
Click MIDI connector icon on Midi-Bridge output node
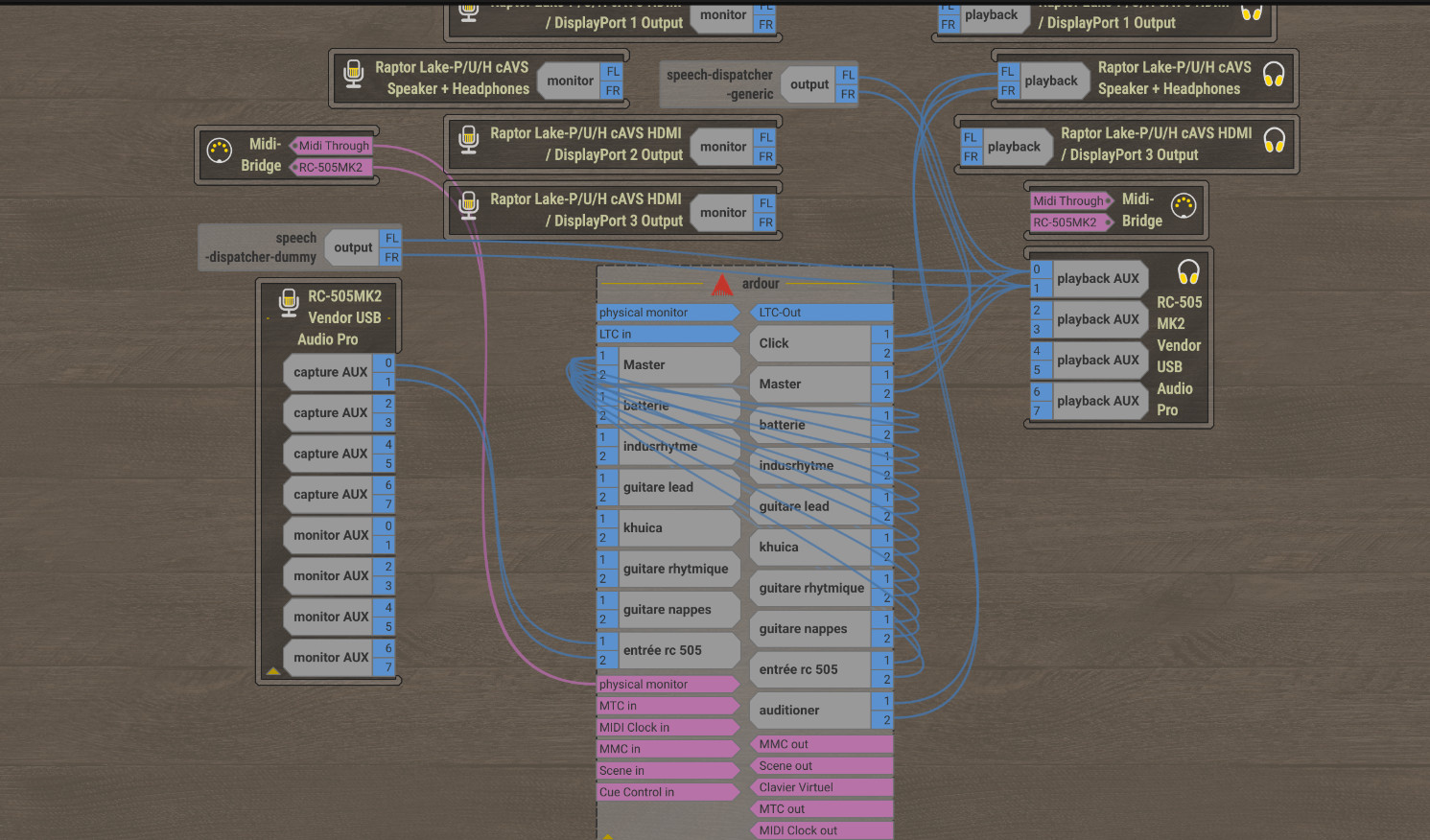pyautogui.click(x=220, y=151)
